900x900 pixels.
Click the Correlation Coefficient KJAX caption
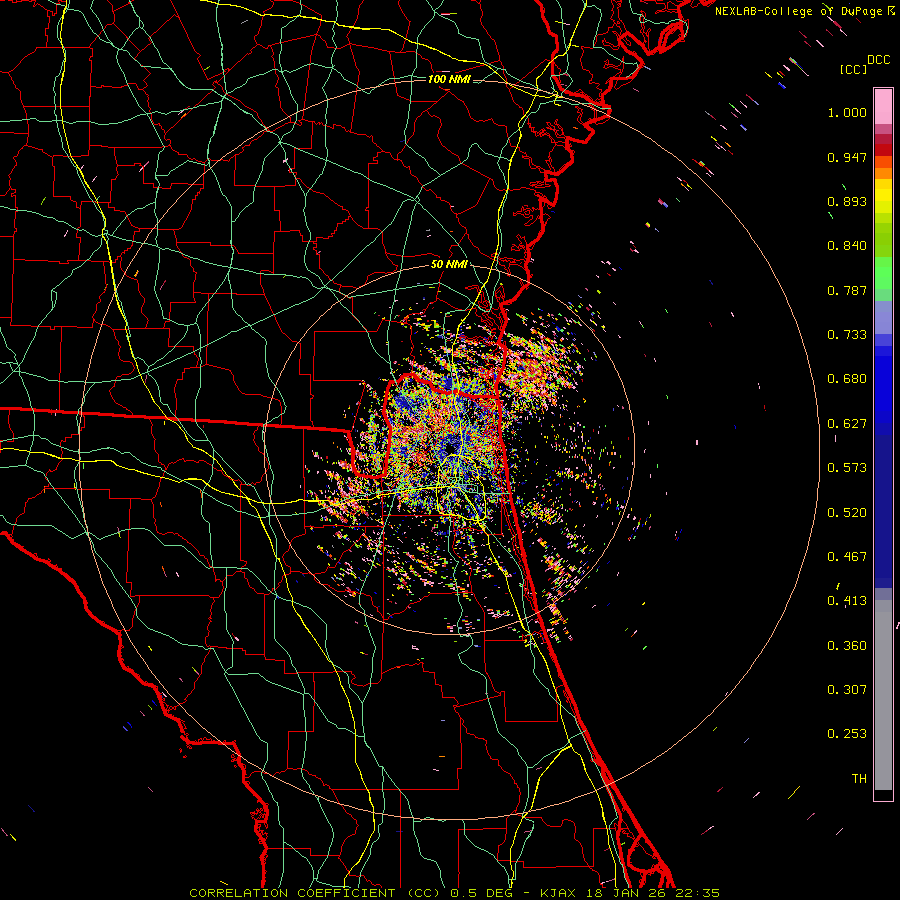pos(454,893)
